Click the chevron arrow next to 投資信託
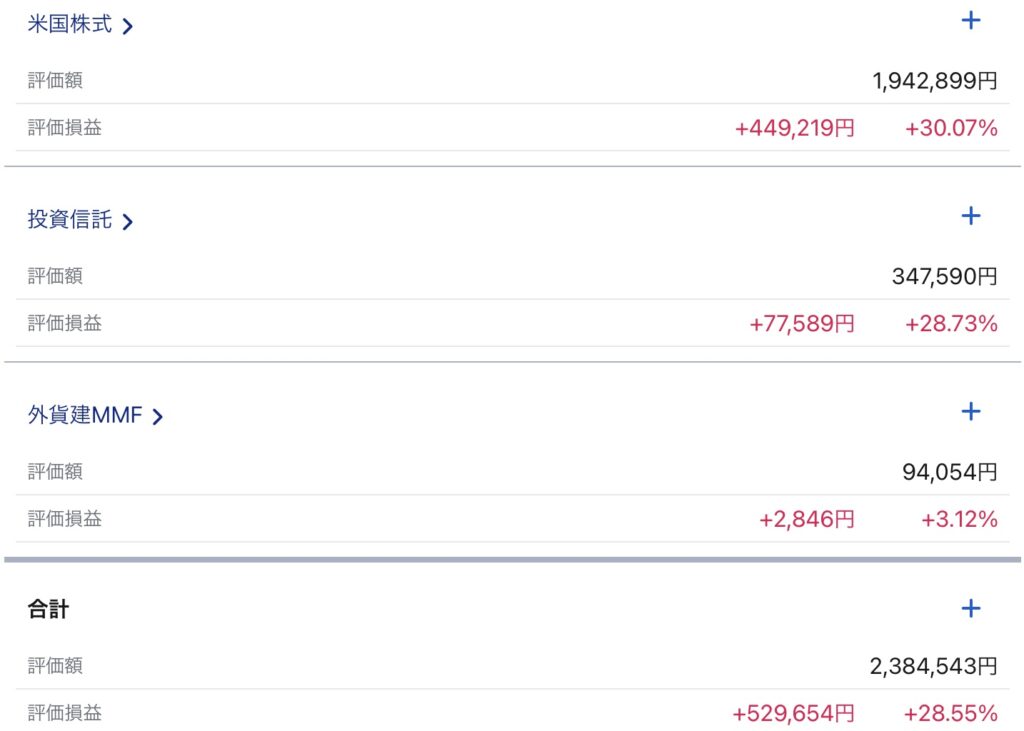This screenshot has height=731, width=1024. click(127, 222)
